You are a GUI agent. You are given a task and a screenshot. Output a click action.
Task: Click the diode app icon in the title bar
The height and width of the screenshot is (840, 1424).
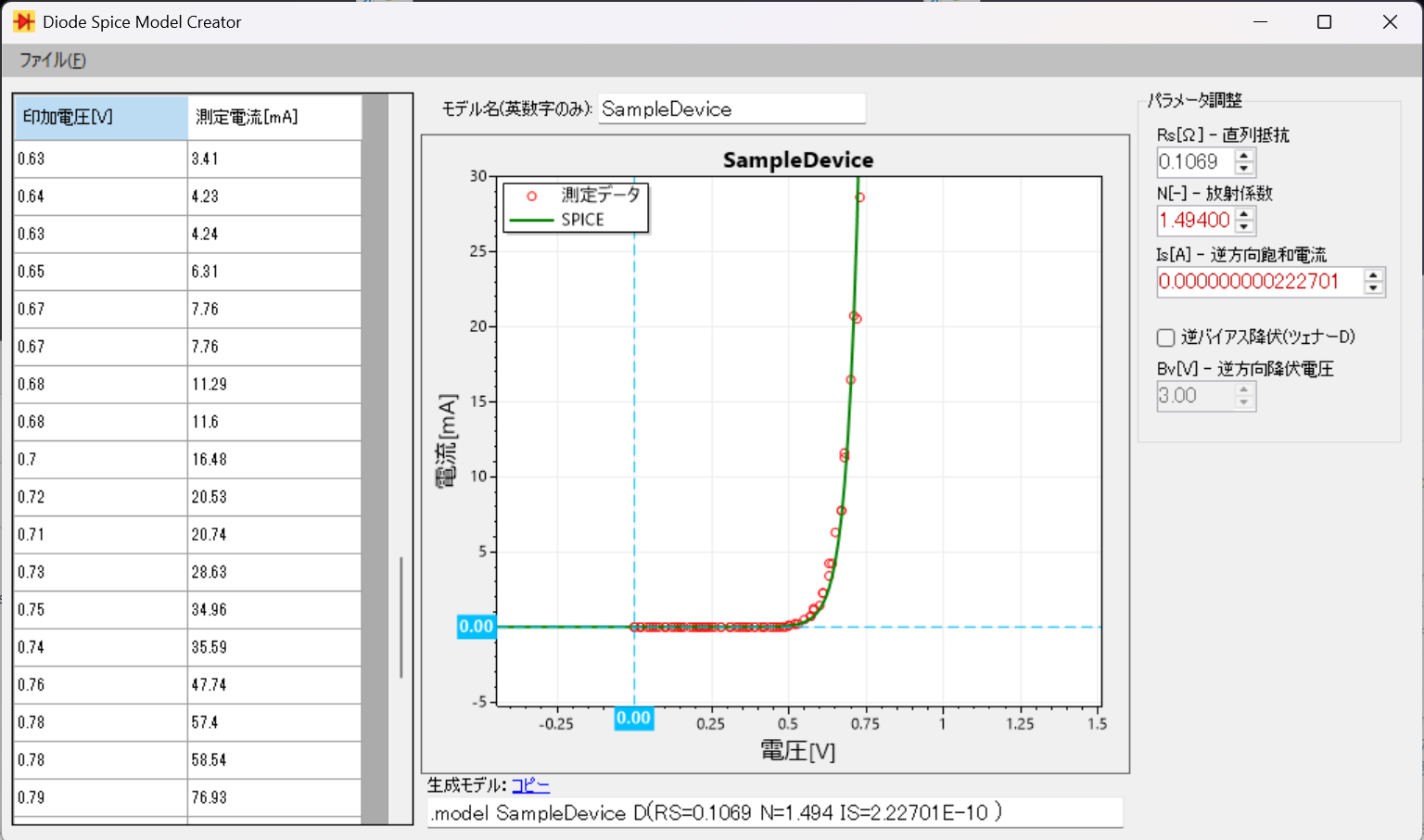(23, 20)
